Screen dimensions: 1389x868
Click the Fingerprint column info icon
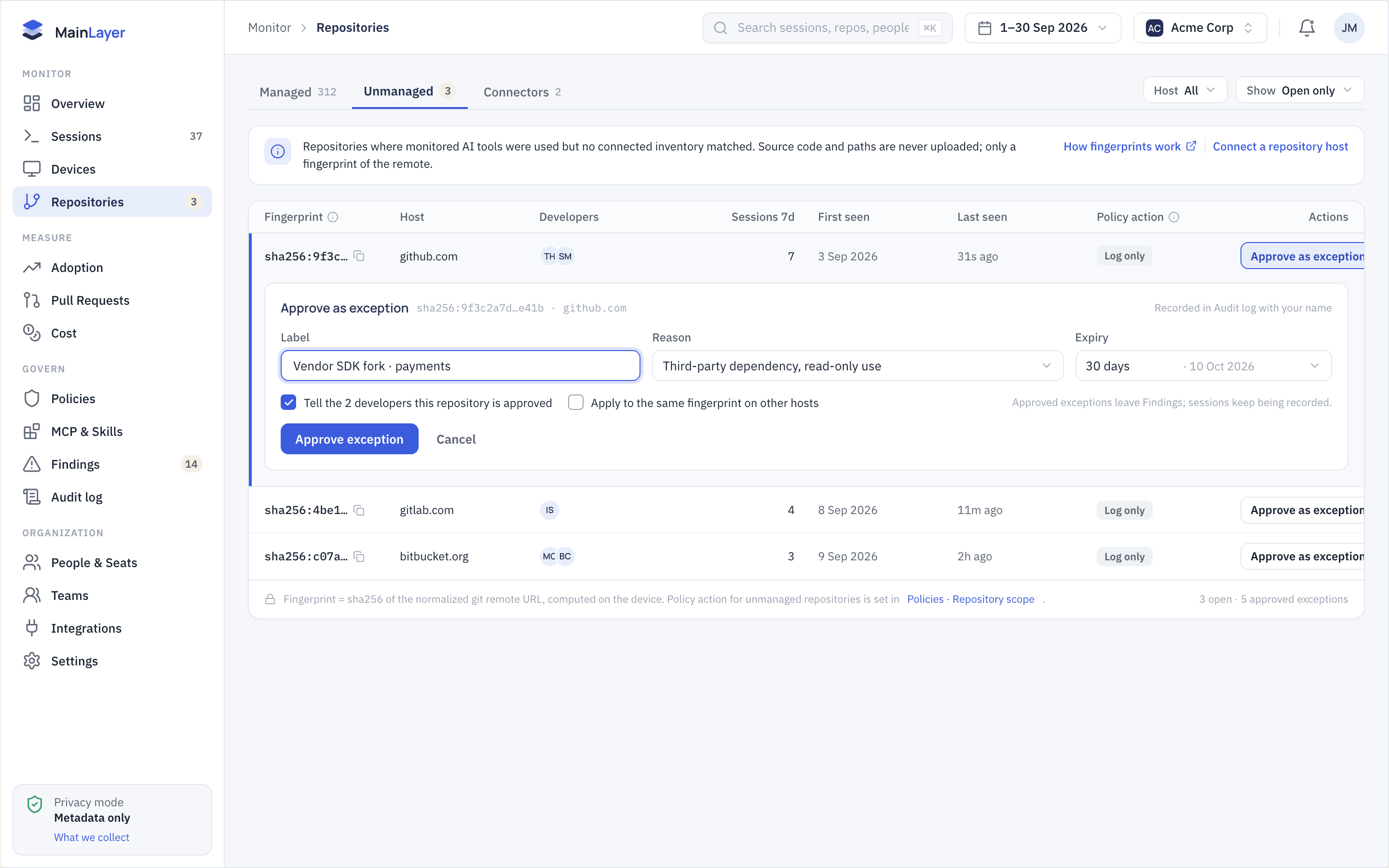point(333,217)
